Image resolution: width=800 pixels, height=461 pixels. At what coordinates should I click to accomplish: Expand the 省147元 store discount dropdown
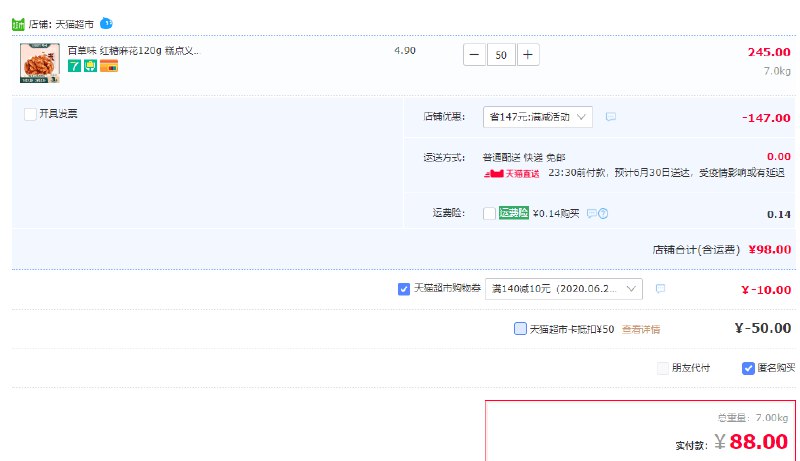pyautogui.click(x=538, y=117)
